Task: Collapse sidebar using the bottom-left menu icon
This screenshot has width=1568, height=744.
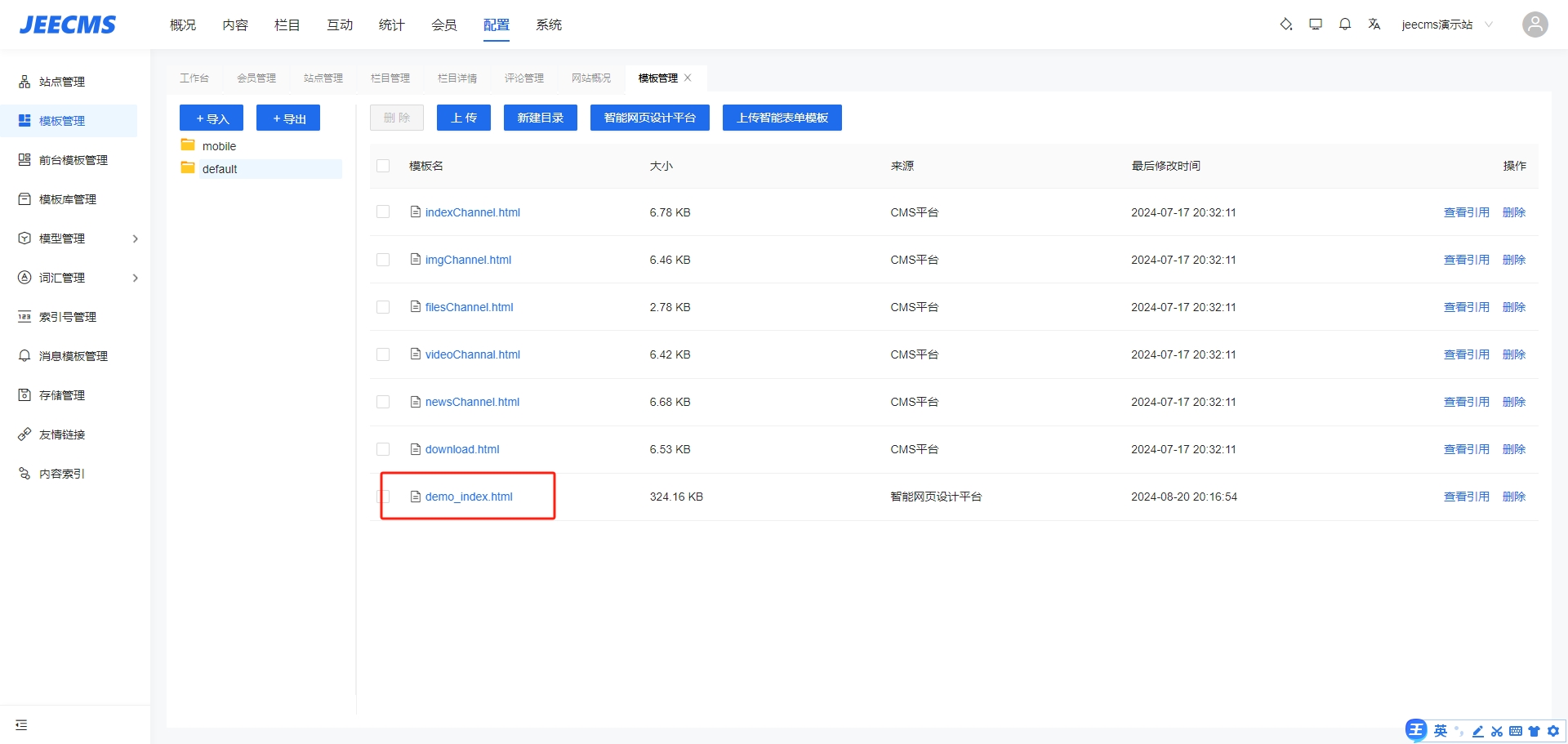Action: 21,724
